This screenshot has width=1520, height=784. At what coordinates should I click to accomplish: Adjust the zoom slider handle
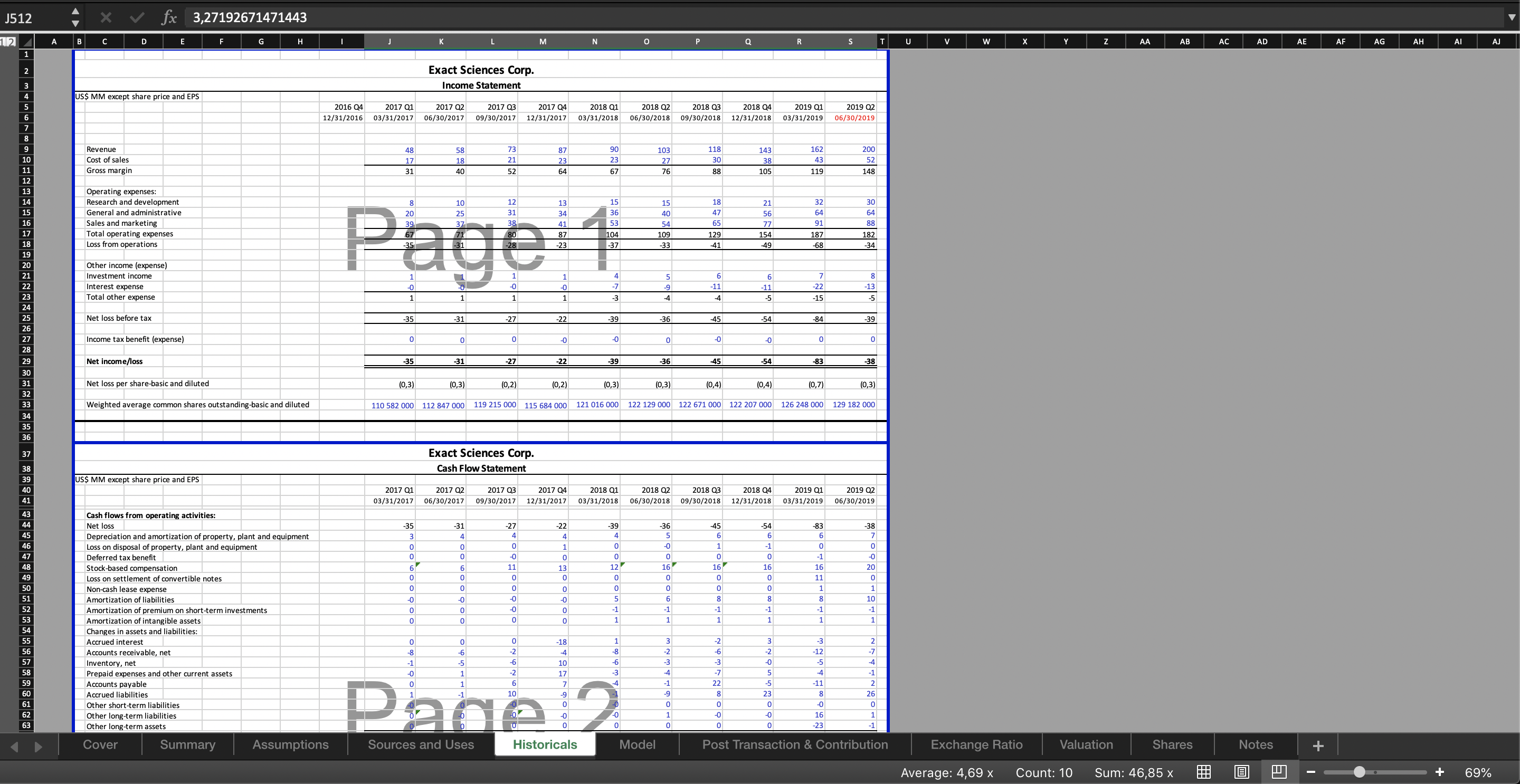click(1358, 772)
